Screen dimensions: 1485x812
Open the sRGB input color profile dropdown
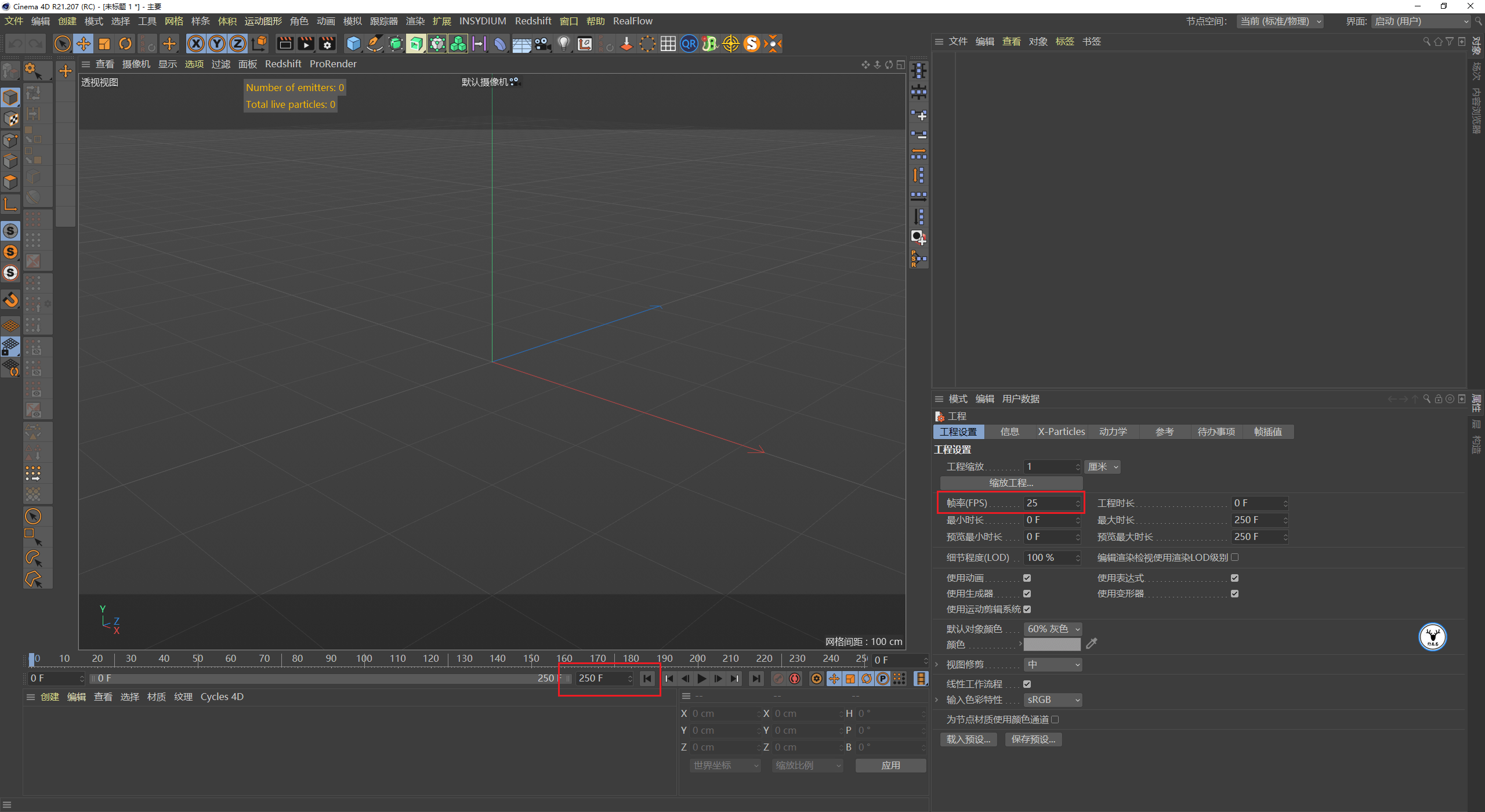click(1052, 699)
